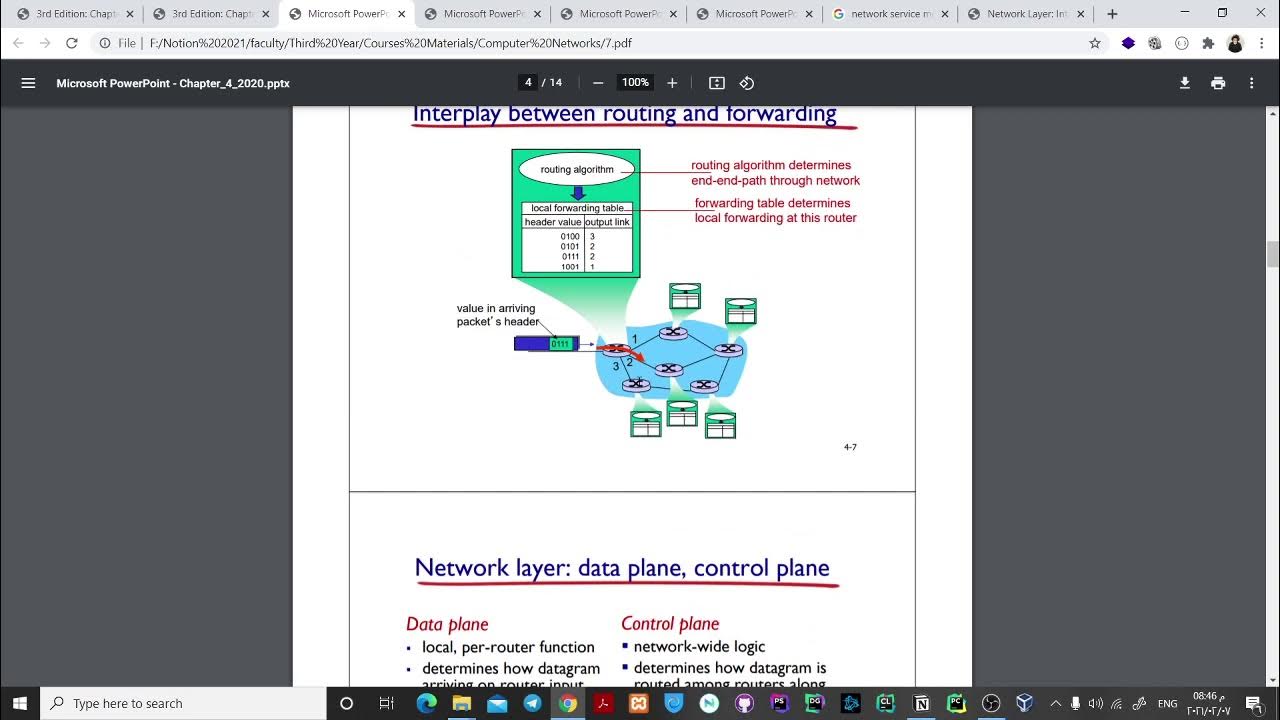Open DataGrip from taskbar
Screen dimensions: 1280x720
coord(814,703)
